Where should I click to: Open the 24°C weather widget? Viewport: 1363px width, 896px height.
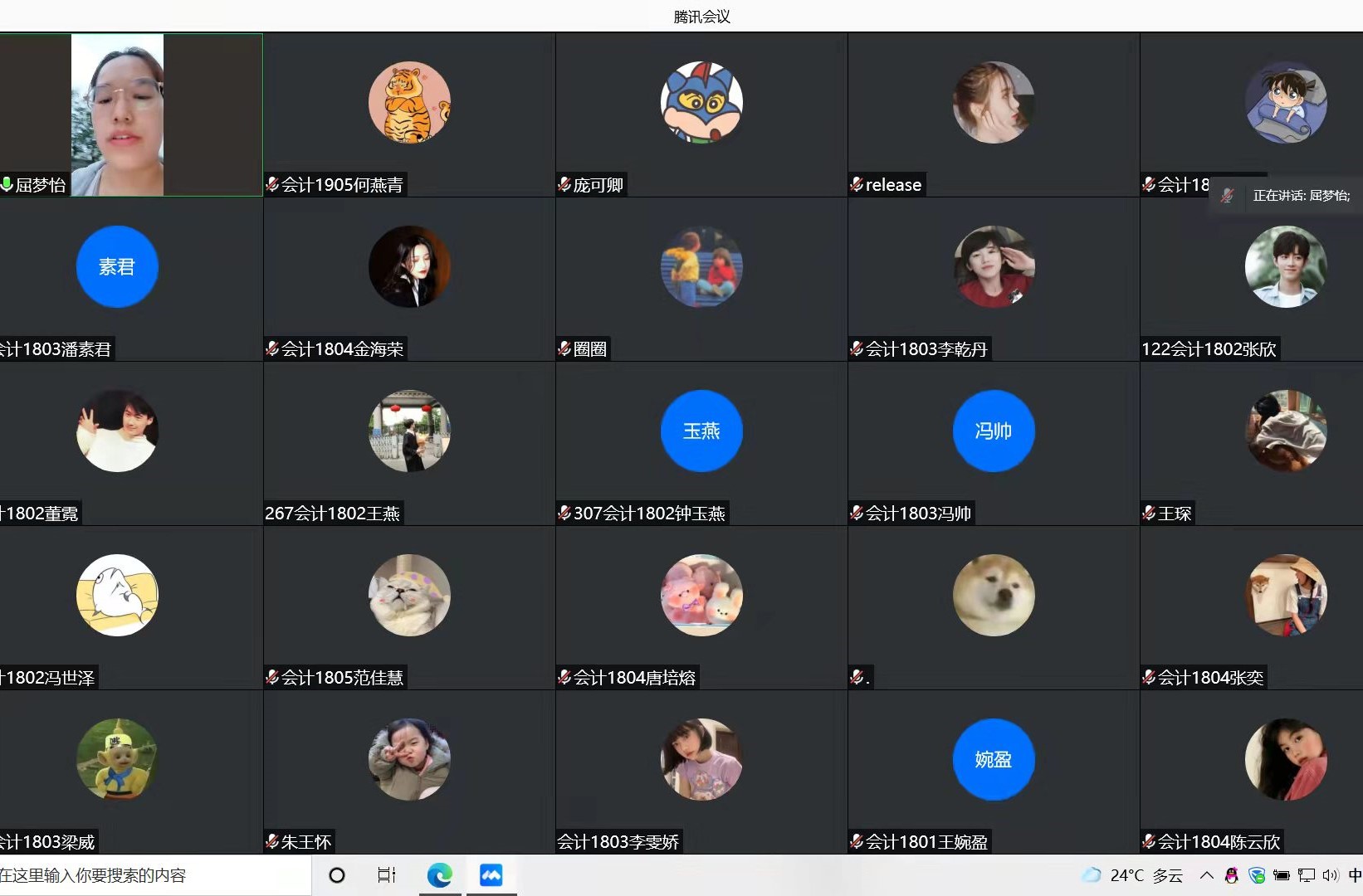1133,875
